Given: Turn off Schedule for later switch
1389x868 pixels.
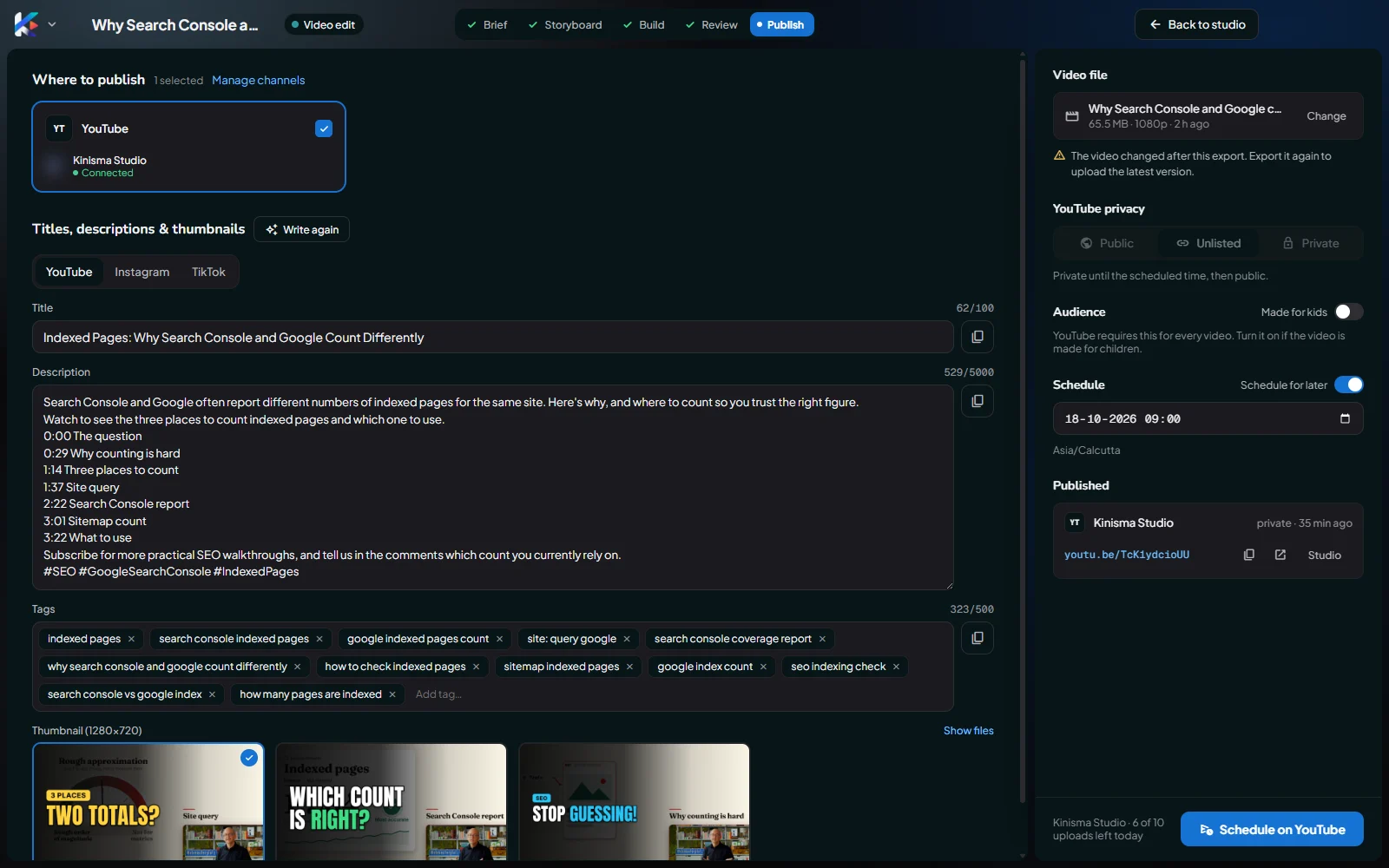Looking at the screenshot, I should 1348,385.
